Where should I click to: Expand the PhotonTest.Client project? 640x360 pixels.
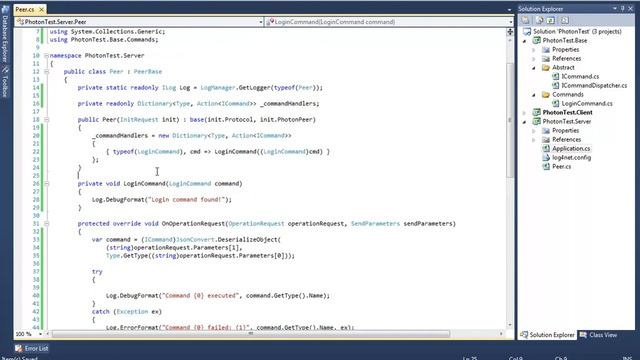point(525,113)
